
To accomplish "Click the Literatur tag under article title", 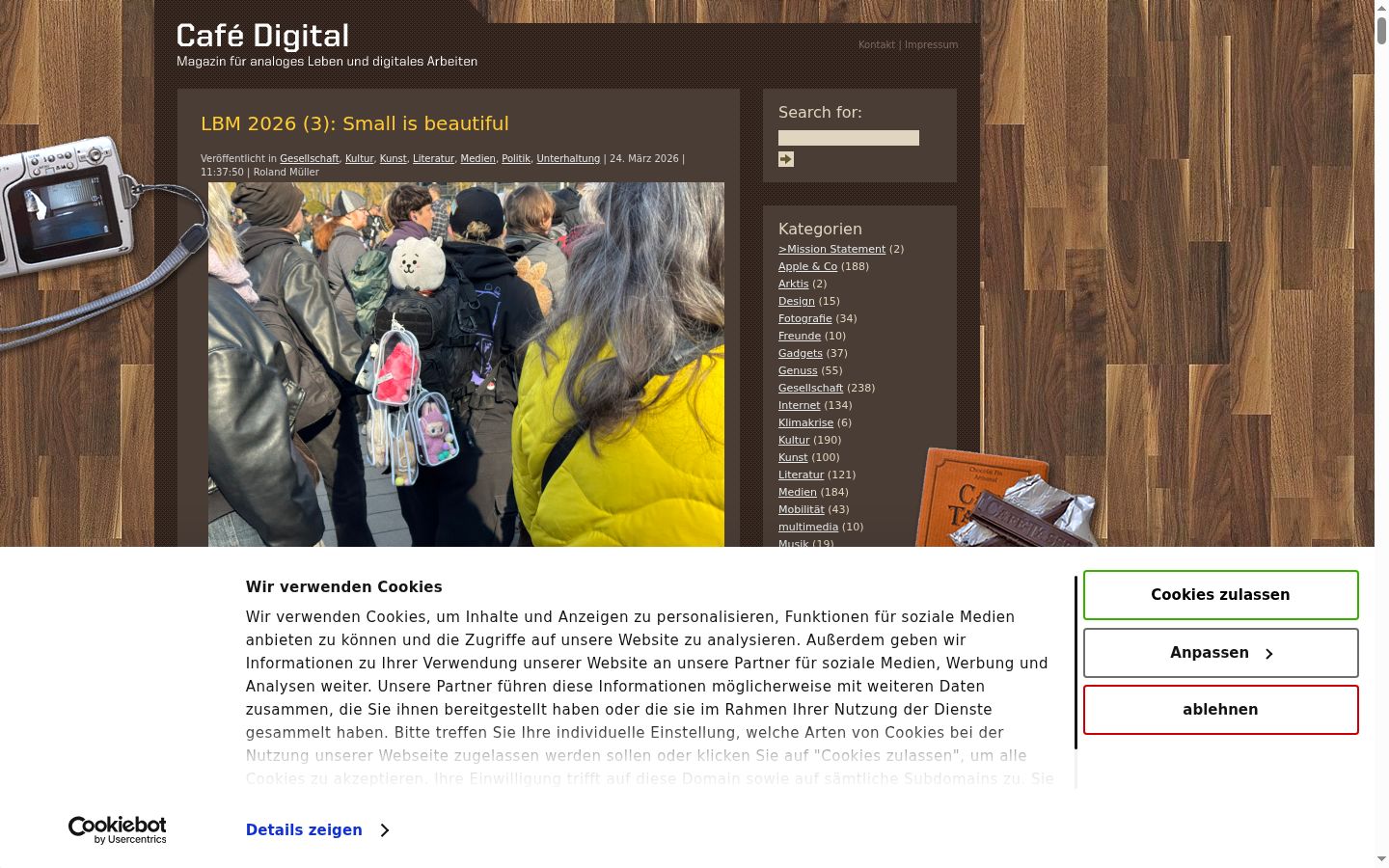I will 433,158.
